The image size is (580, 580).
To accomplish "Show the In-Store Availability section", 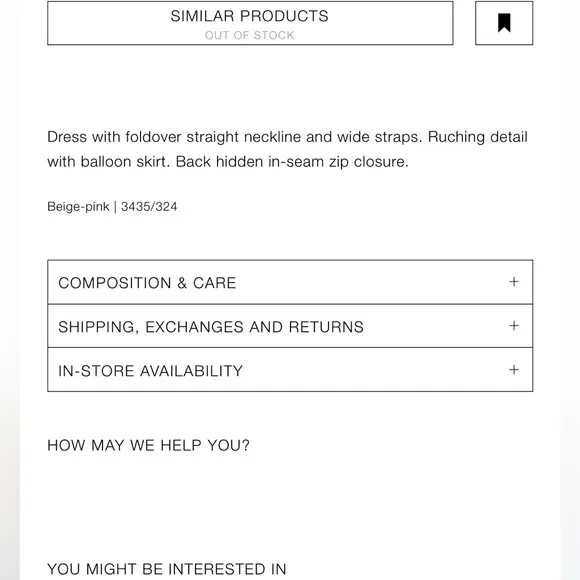I will coord(290,370).
